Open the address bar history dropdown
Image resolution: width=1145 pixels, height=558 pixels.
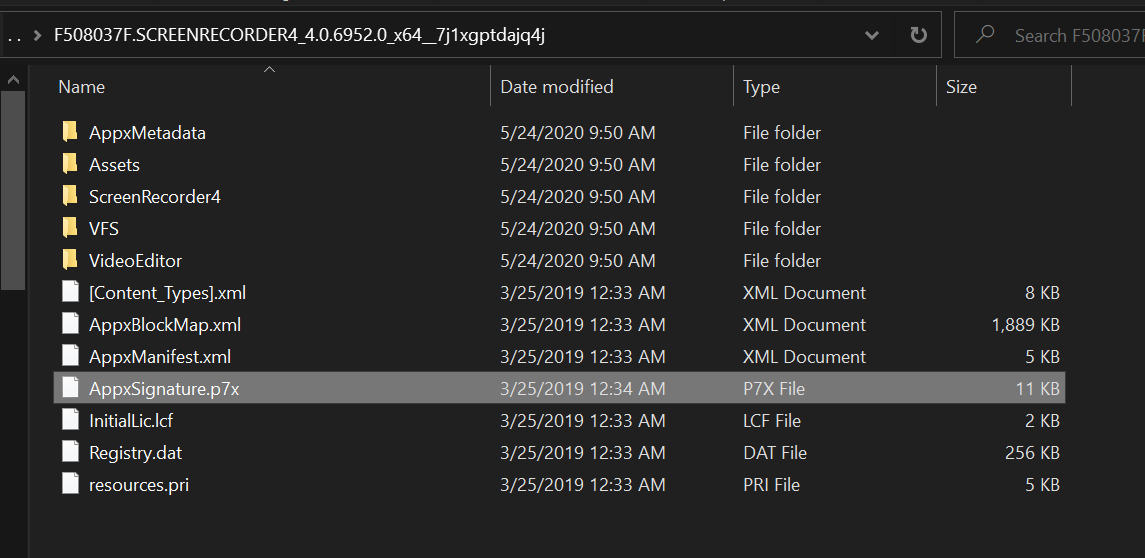tap(871, 35)
